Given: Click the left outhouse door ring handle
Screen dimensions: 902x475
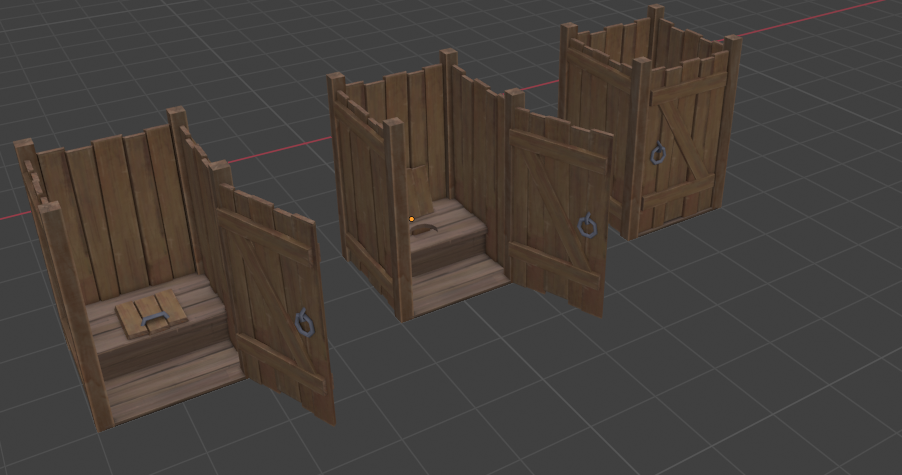Looking at the screenshot, I should point(302,321).
